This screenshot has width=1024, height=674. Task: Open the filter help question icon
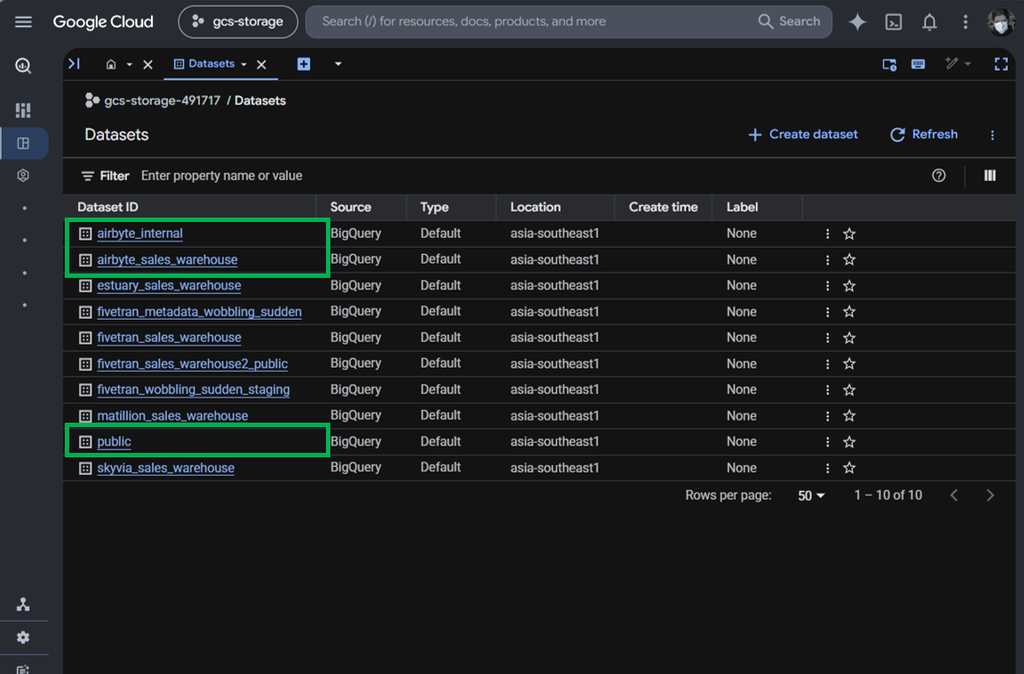pyautogui.click(x=938, y=176)
